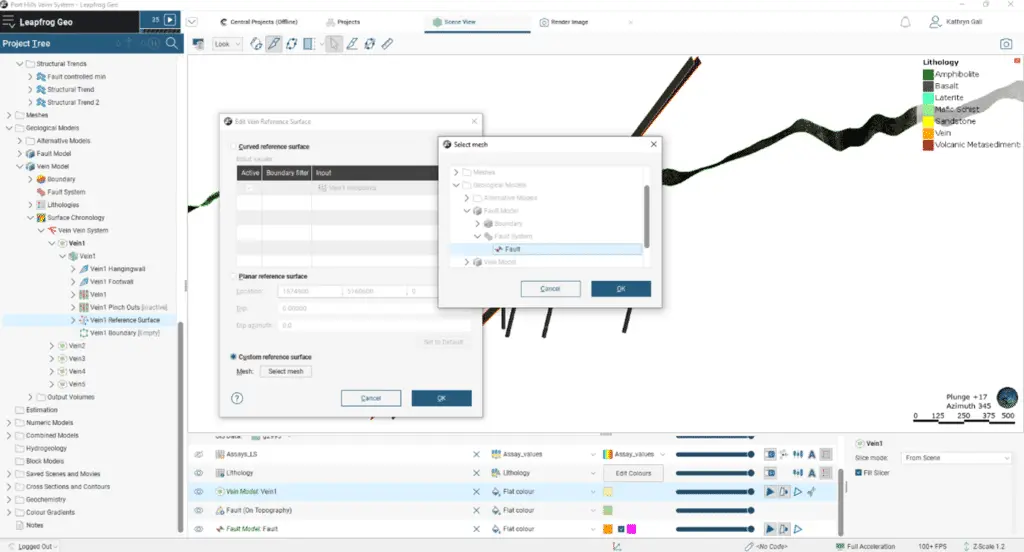Click the help question mark in the Edit Vein dialog
Screen dimensions: 1024x552
(237, 398)
